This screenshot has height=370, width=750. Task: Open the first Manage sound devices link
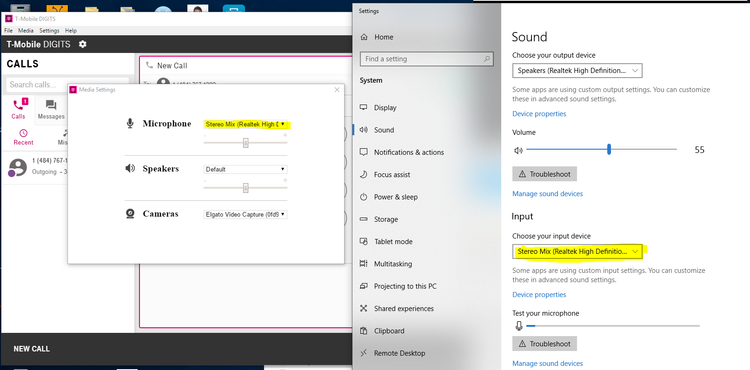click(548, 194)
